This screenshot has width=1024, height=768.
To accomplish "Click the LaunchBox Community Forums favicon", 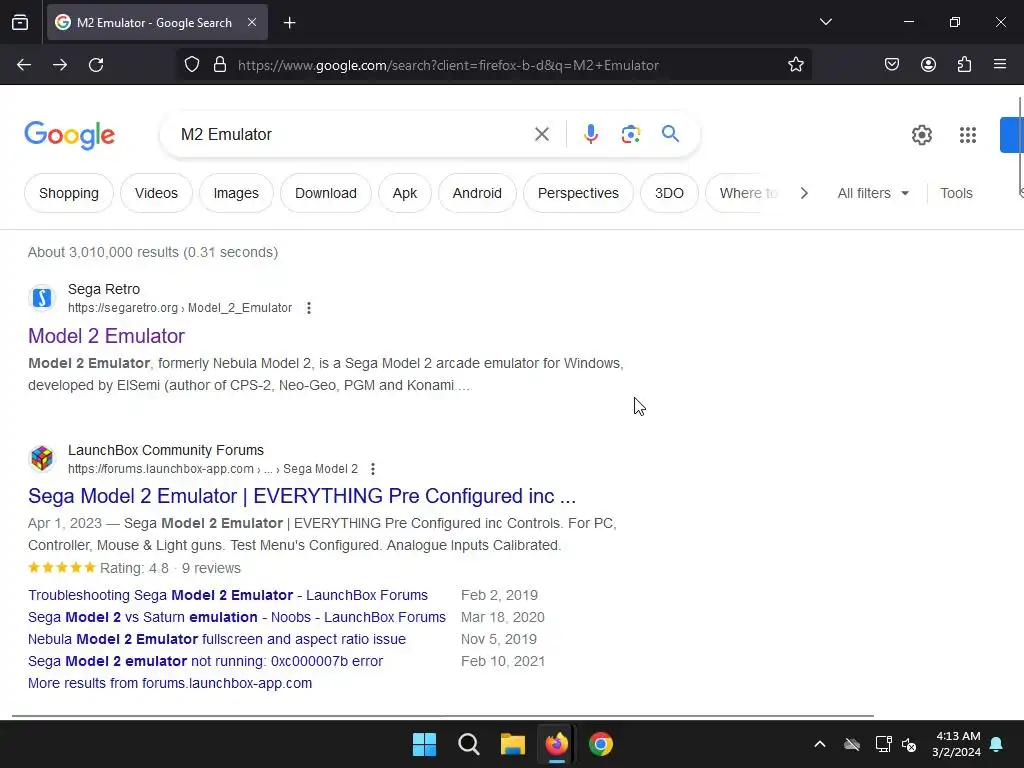I will [x=42, y=458].
